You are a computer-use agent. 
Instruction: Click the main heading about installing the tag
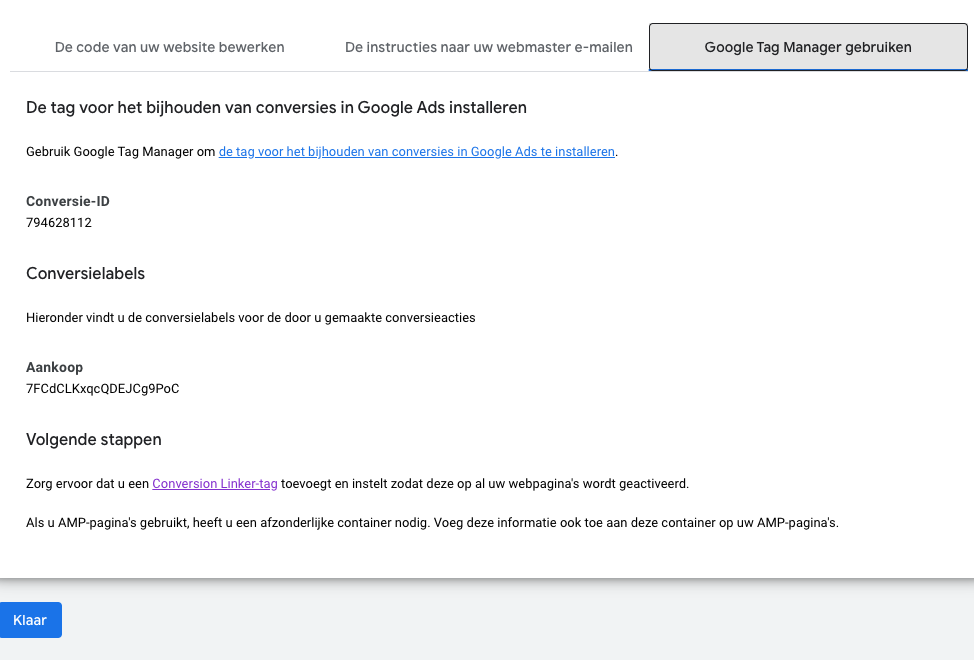point(276,107)
